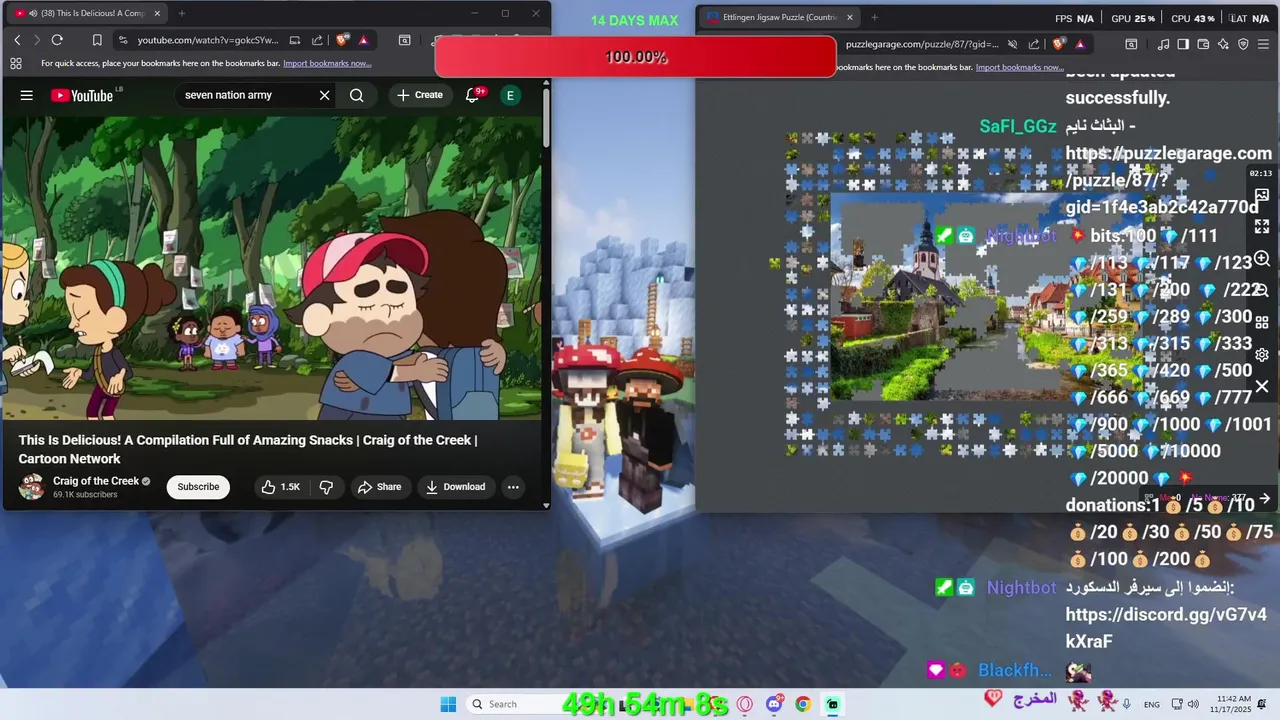Share the YouTube page URL icon

(317, 40)
